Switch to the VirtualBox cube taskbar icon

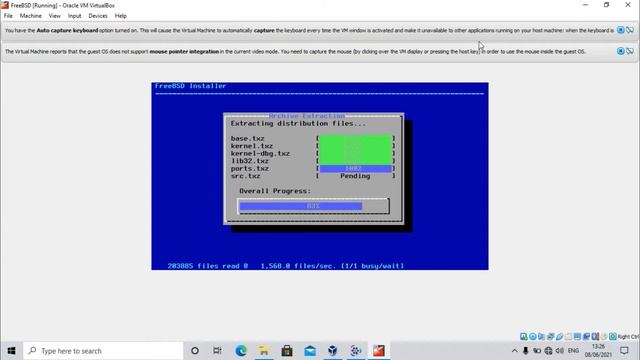[333, 351]
